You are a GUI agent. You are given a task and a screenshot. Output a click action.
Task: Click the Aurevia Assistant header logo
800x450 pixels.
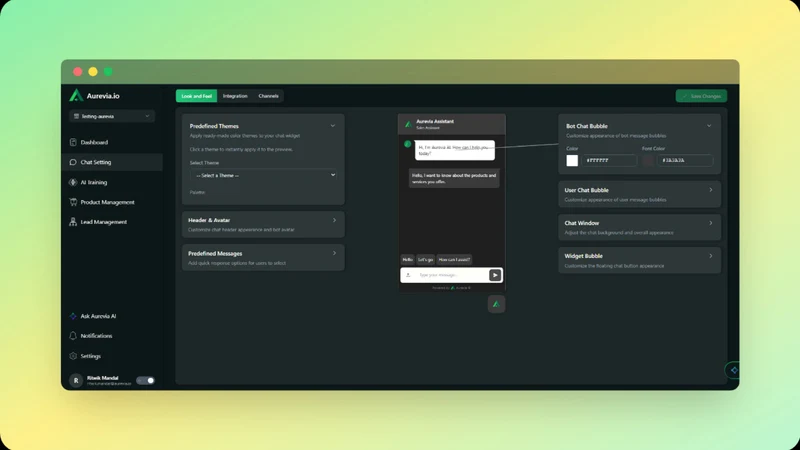tap(408, 124)
